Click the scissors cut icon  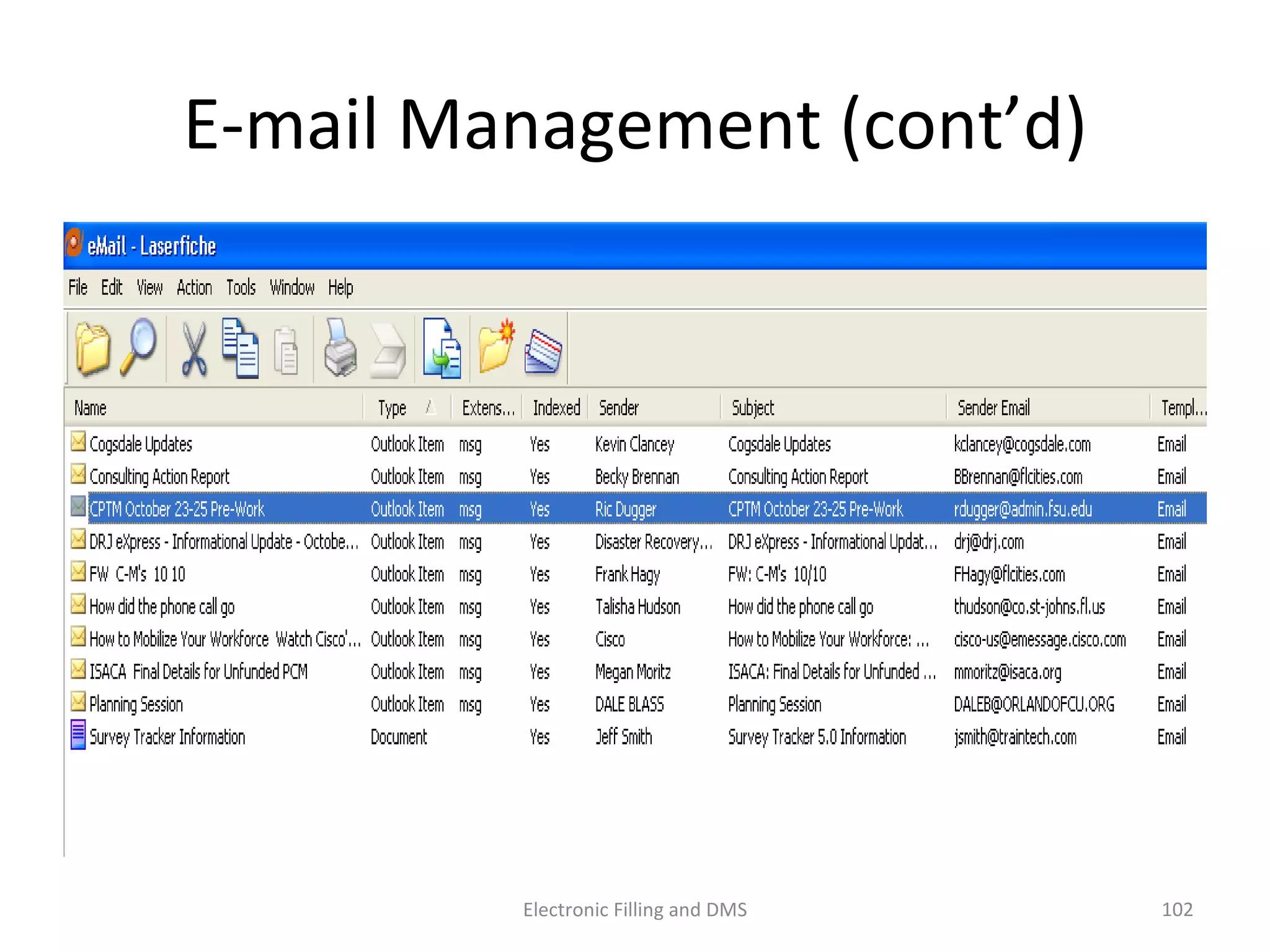click(x=194, y=350)
